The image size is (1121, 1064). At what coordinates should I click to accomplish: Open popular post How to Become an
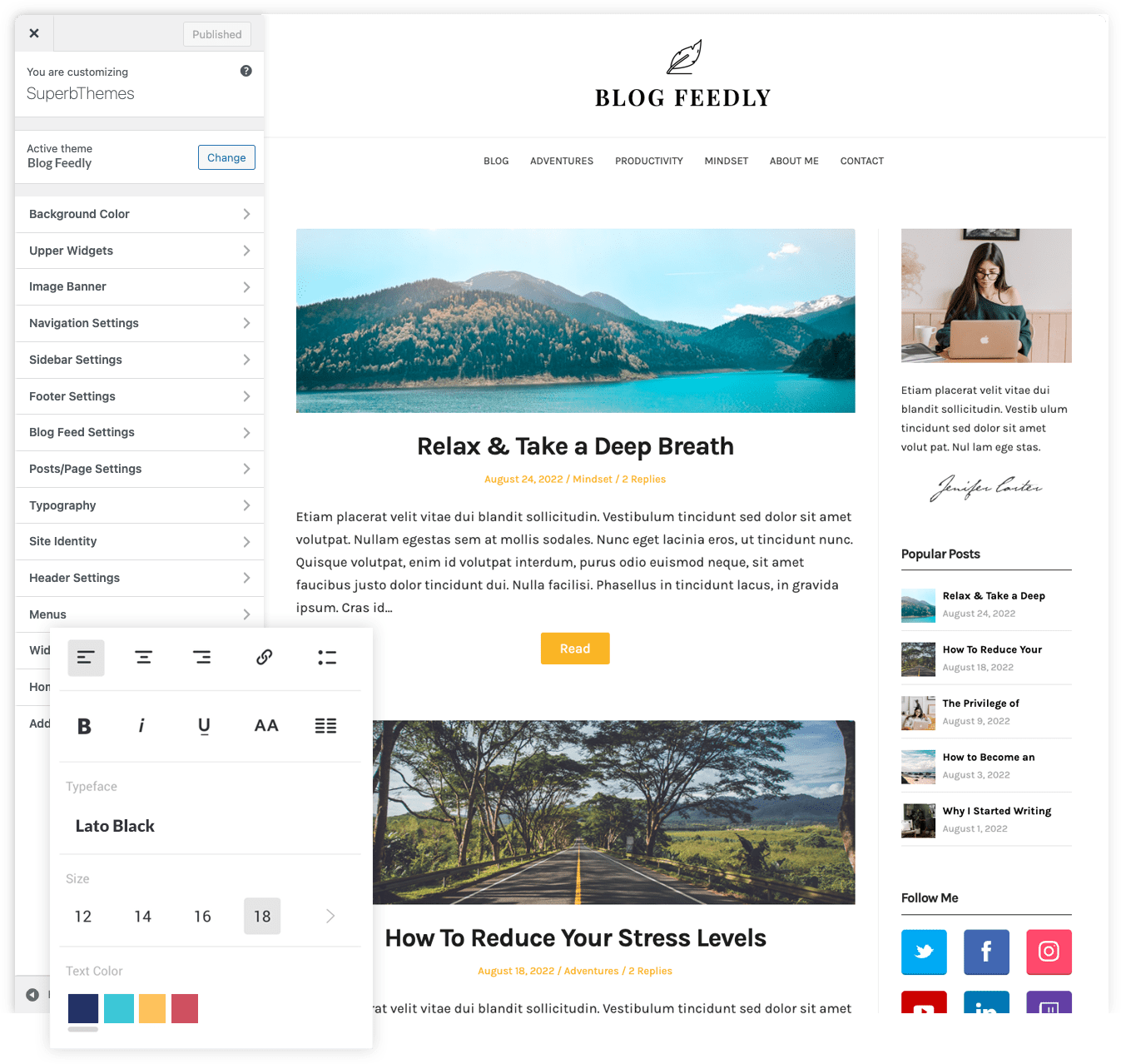[x=989, y=757]
